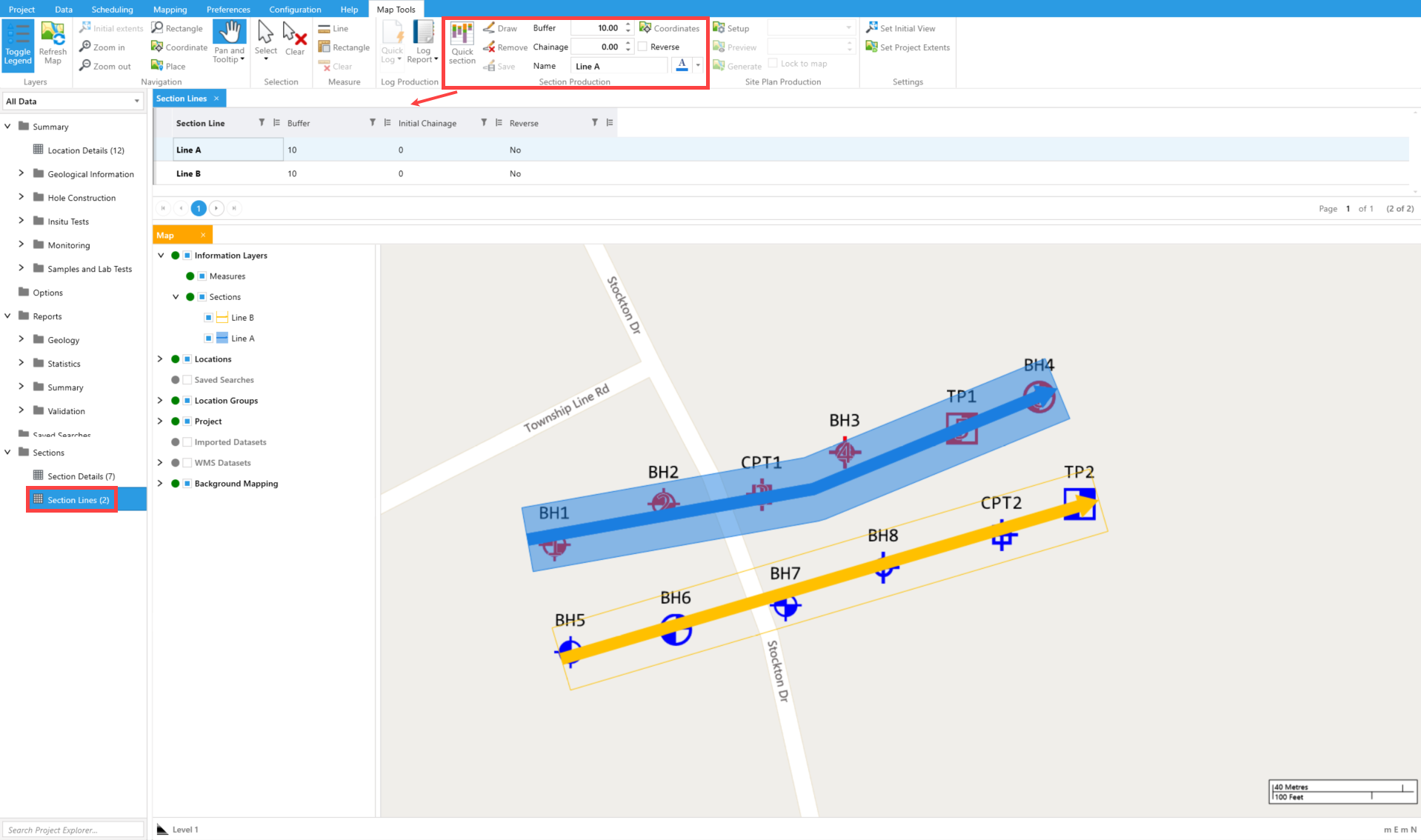This screenshot has width=1421, height=840.
Task: Toggle the Measures layer checkbox
Action: click(x=202, y=276)
